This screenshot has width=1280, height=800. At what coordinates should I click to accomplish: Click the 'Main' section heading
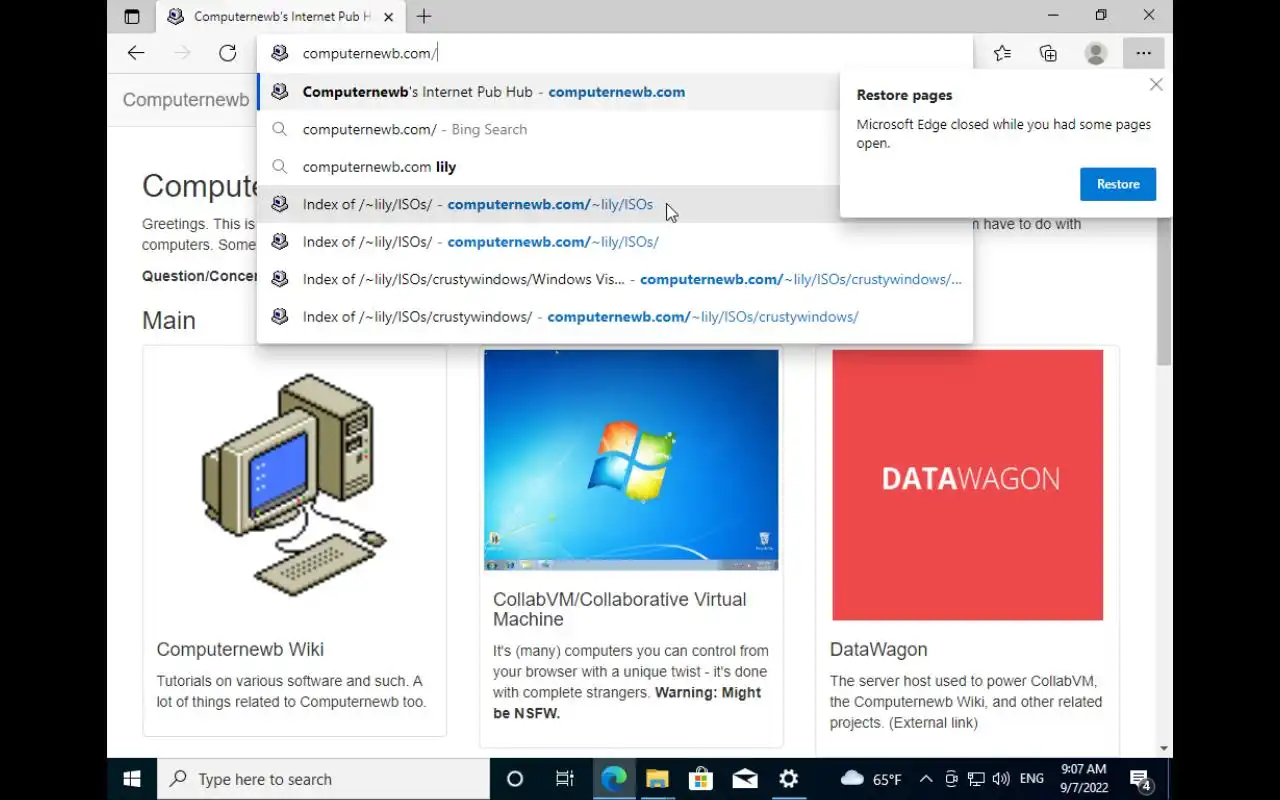coord(169,321)
